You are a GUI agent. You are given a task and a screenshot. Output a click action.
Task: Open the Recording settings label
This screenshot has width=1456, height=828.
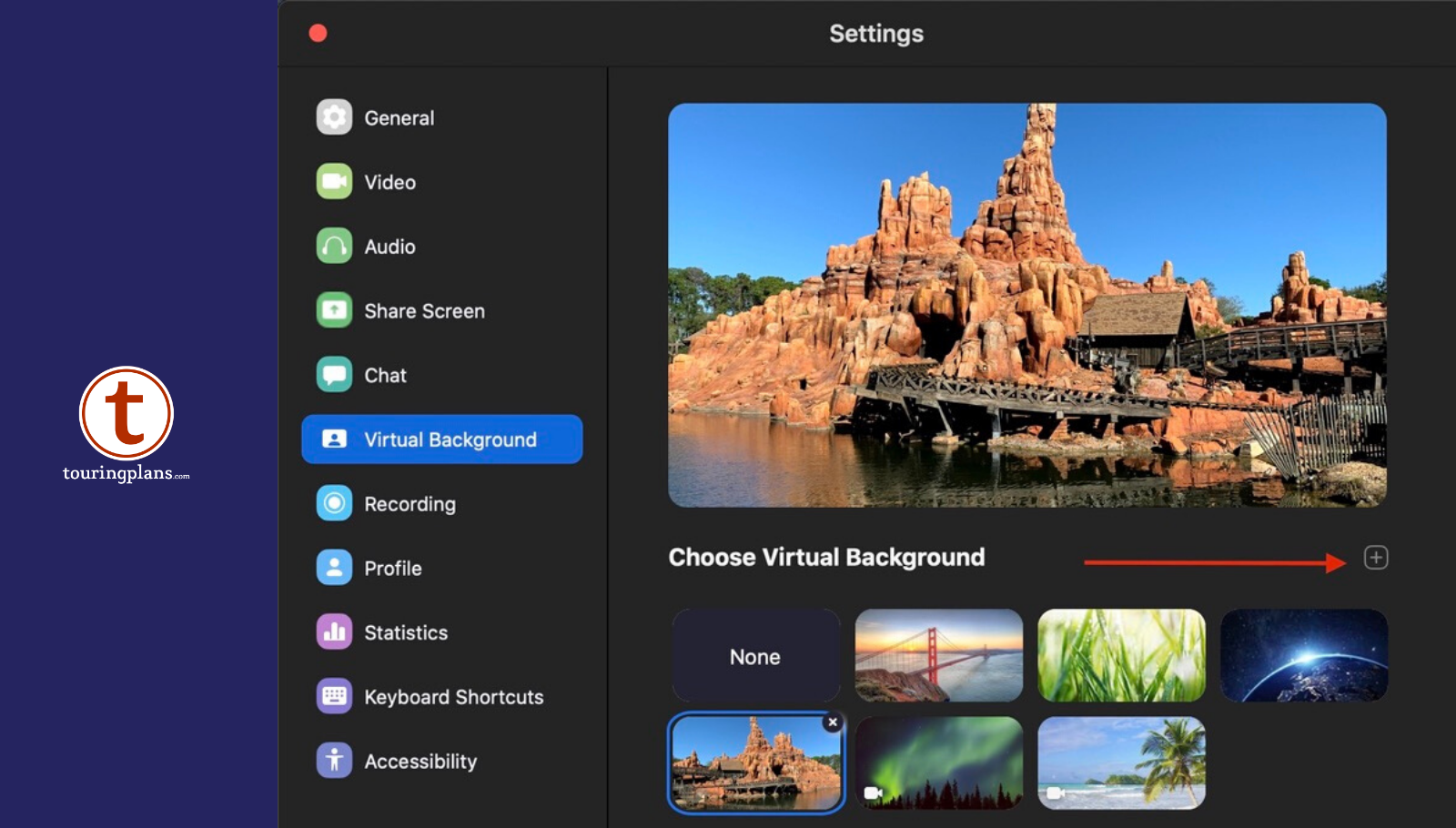(410, 504)
